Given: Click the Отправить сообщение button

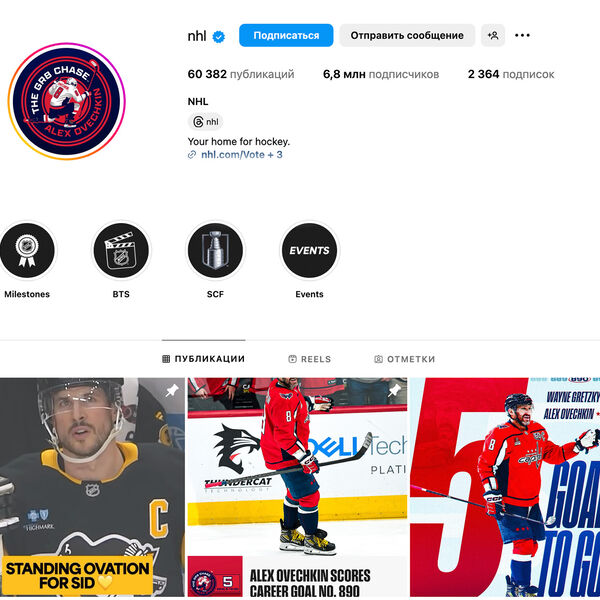Looking at the screenshot, I should (407, 36).
